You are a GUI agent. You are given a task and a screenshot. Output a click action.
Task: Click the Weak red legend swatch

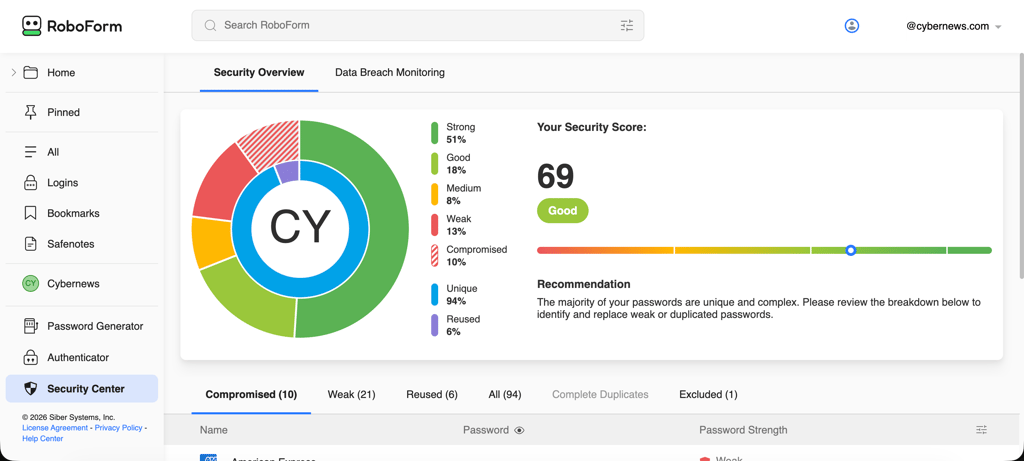(x=434, y=225)
